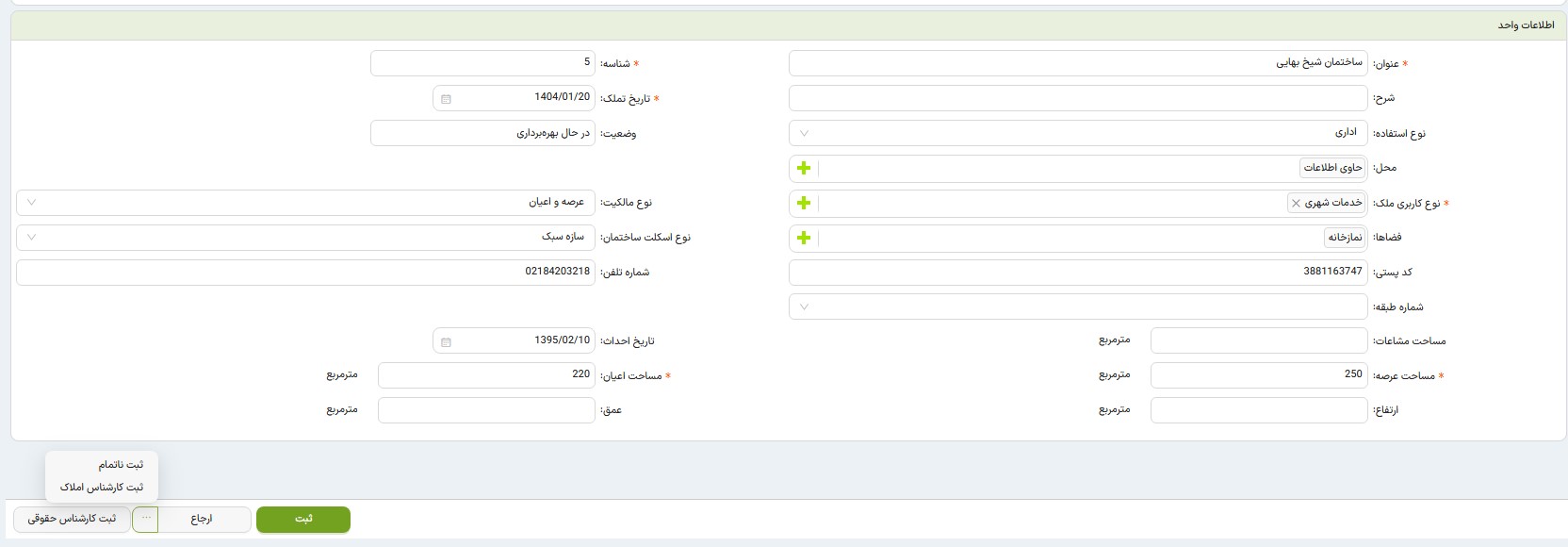Image resolution: width=1568 pixels, height=547 pixels.
Task: Click the three-dots more options button
Action: tap(146, 519)
